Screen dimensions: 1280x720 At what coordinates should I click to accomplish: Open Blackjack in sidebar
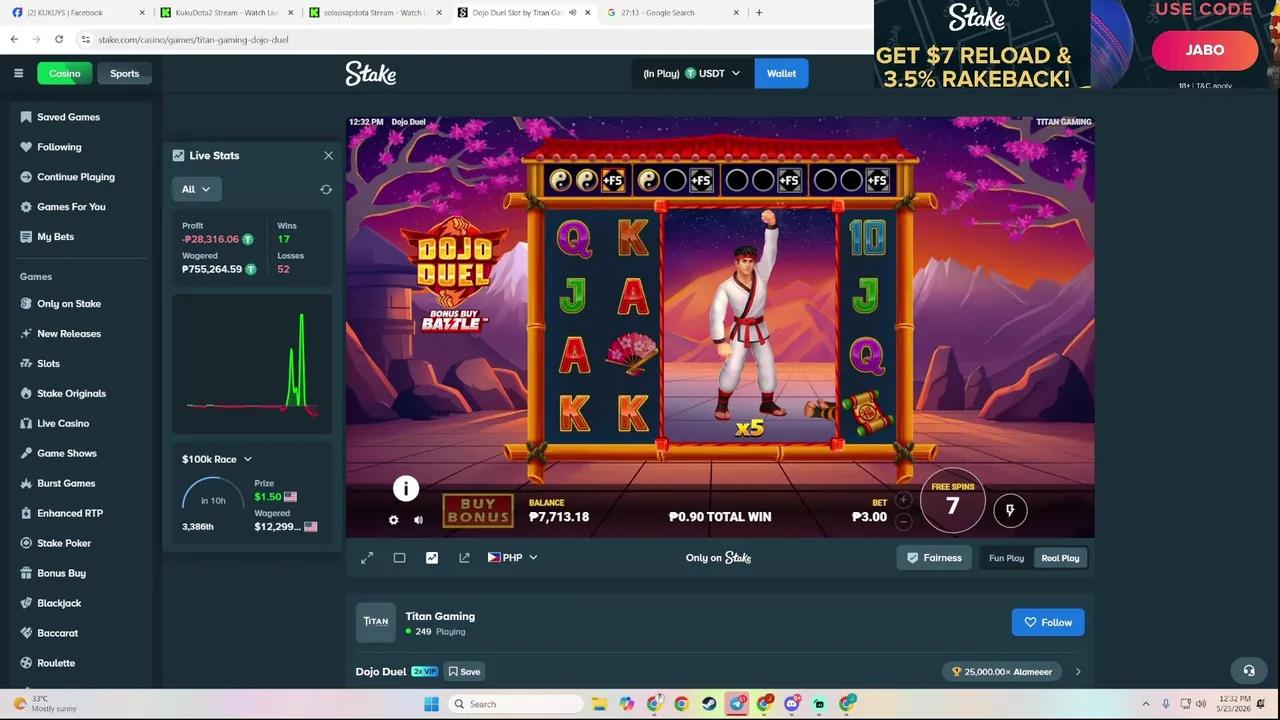tap(59, 603)
